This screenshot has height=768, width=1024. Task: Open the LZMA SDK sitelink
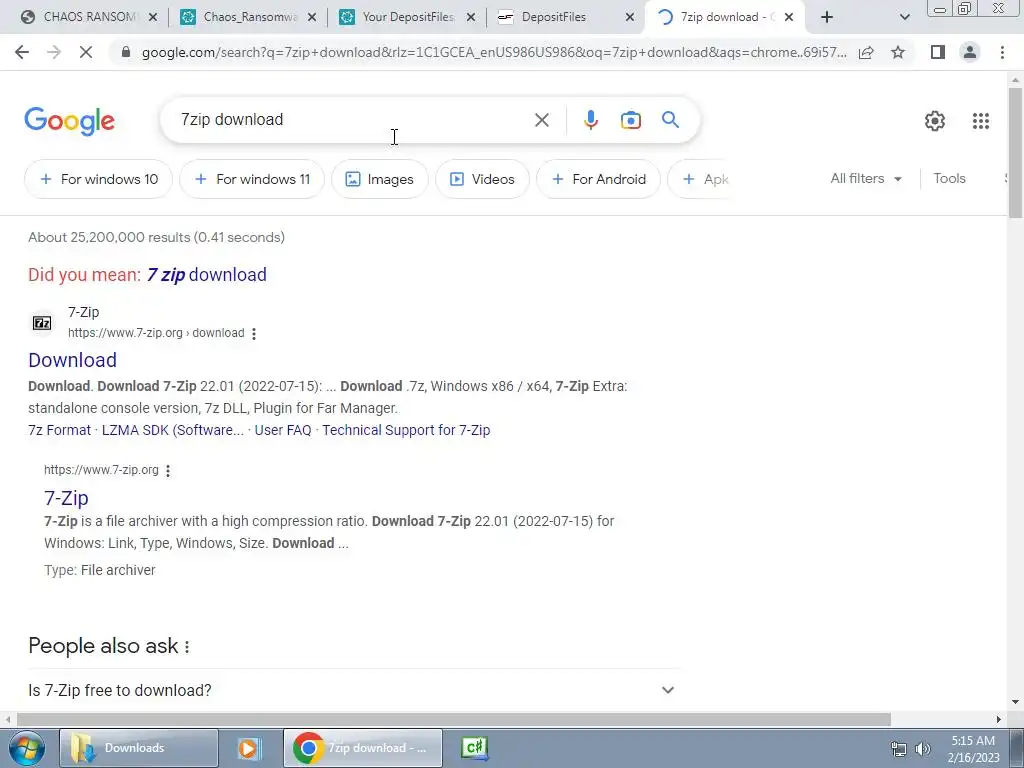[x=172, y=430]
